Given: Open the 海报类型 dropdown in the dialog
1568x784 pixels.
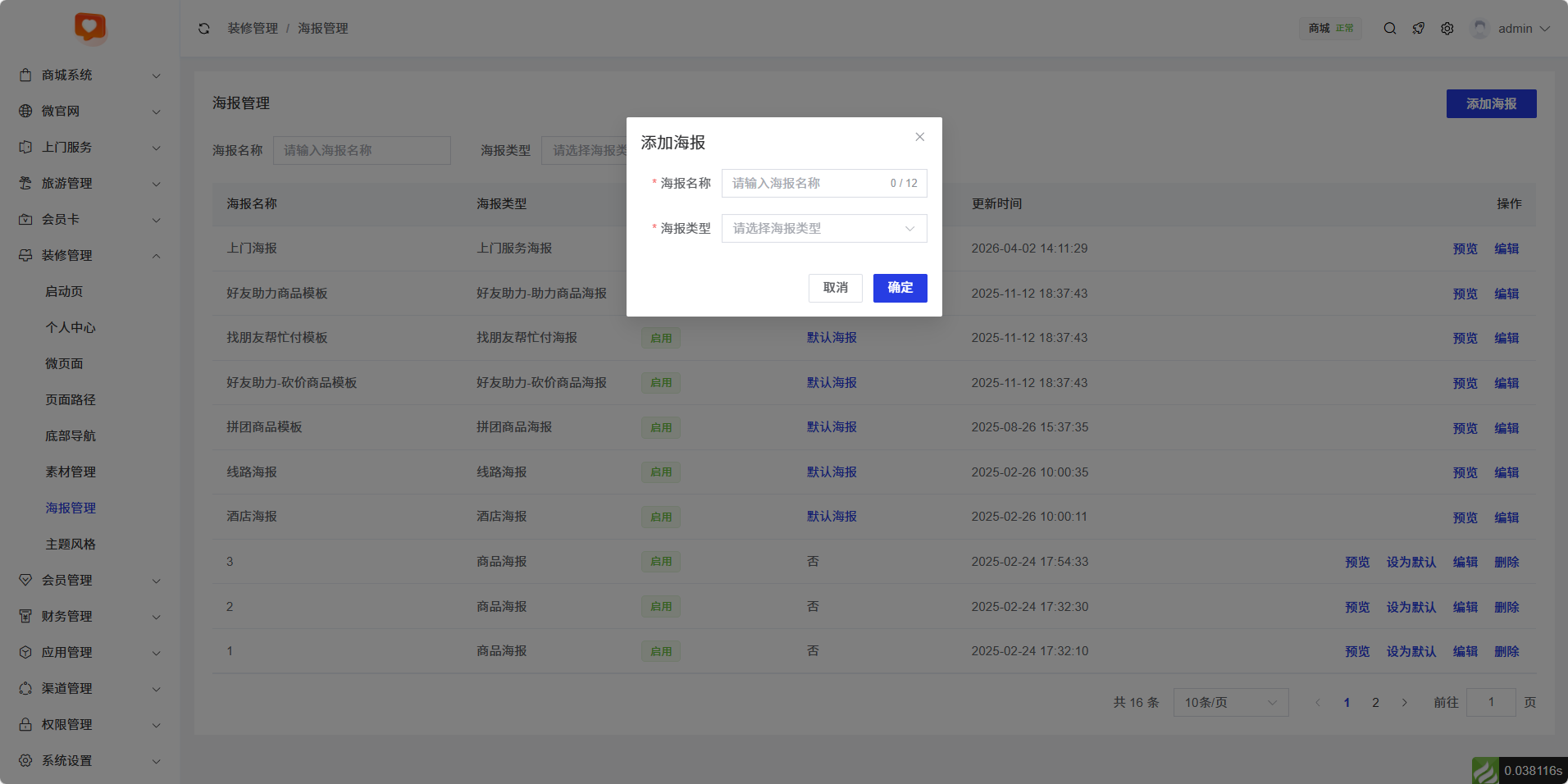Looking at the screenshot, I should coord(823,229).
